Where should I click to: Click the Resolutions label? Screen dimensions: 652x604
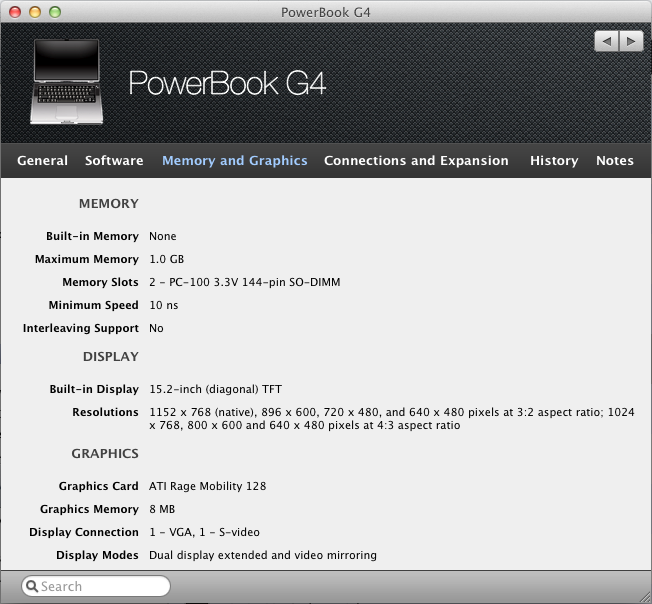coord(105,412)
